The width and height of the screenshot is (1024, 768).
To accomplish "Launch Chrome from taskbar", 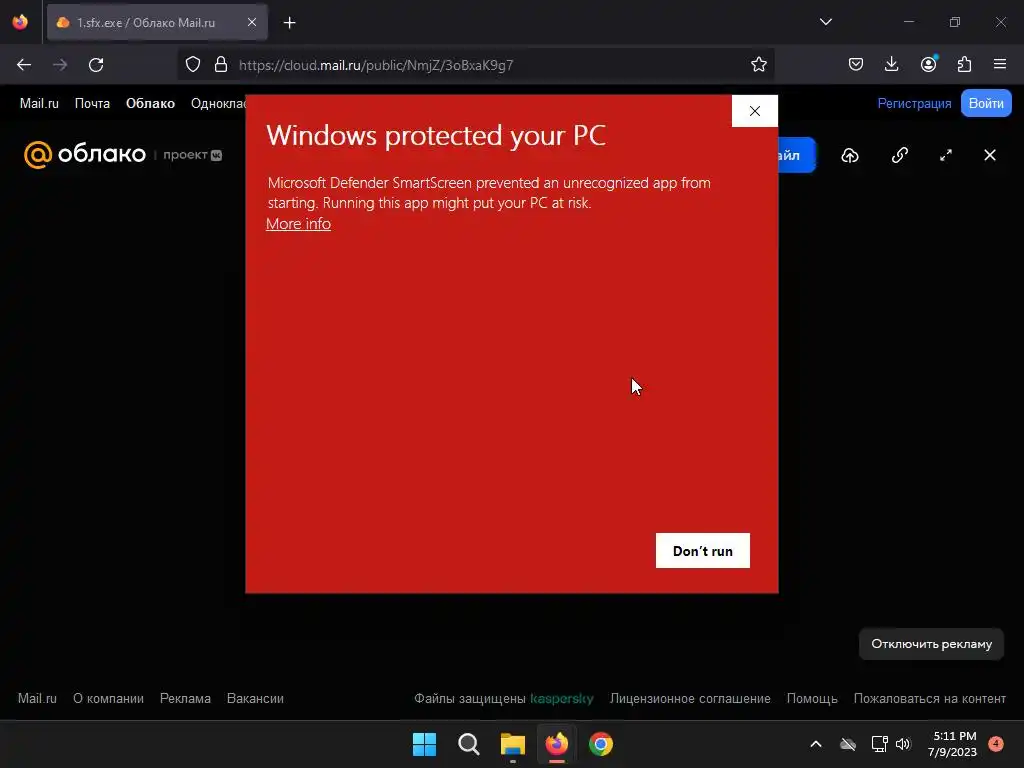I will click(x=601, y=744).
